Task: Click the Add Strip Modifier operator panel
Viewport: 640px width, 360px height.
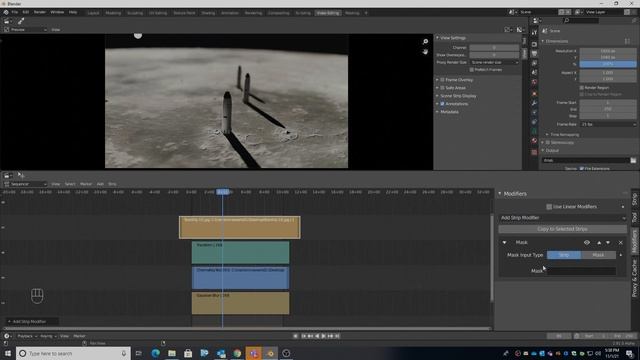Action: tap(32, 322)
